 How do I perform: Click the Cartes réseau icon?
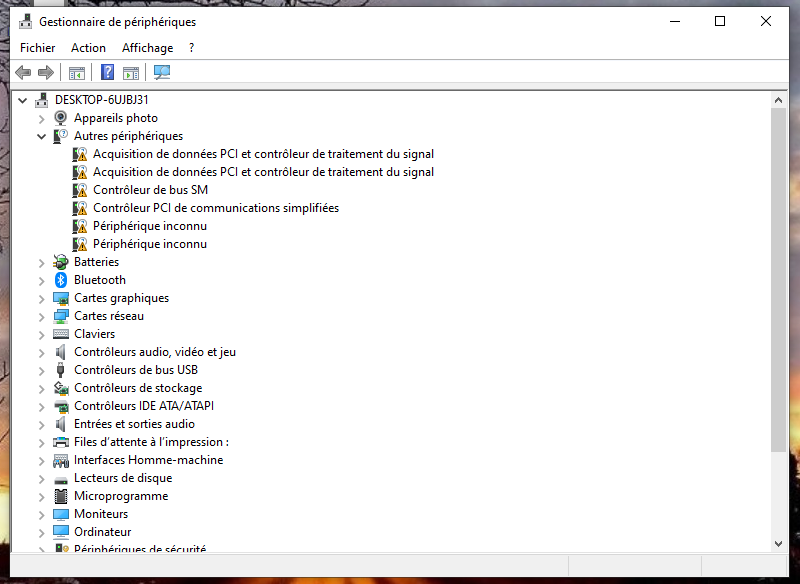(61, 316)
